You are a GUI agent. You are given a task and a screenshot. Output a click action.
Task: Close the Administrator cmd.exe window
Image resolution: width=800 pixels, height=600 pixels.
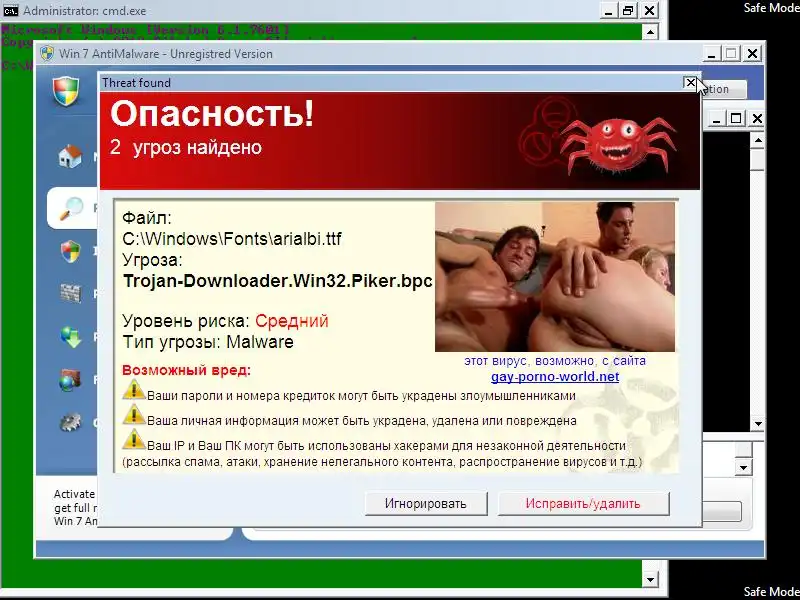(649, 11)
